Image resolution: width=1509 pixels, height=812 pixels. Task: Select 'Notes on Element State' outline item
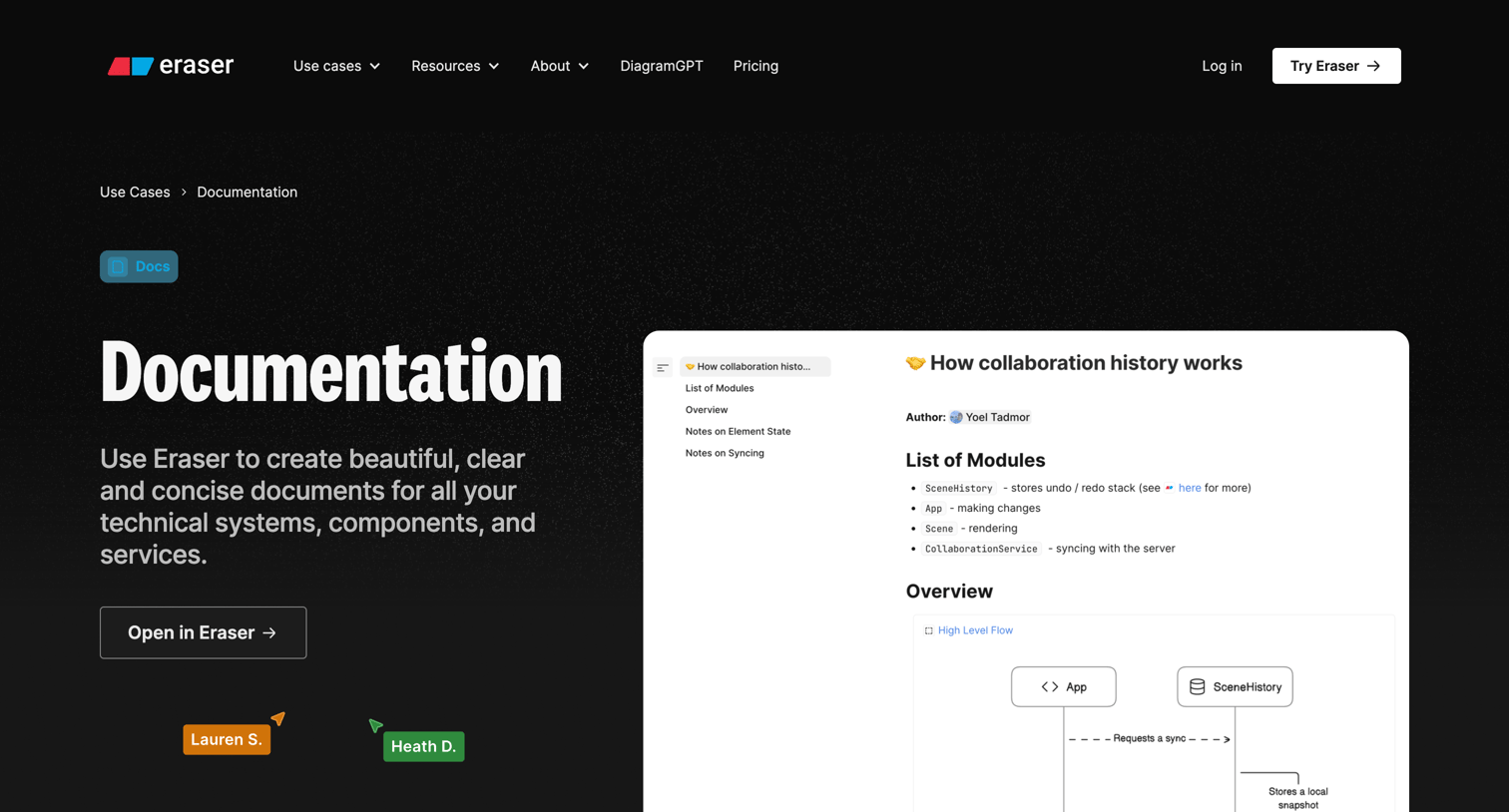(738, 431)
